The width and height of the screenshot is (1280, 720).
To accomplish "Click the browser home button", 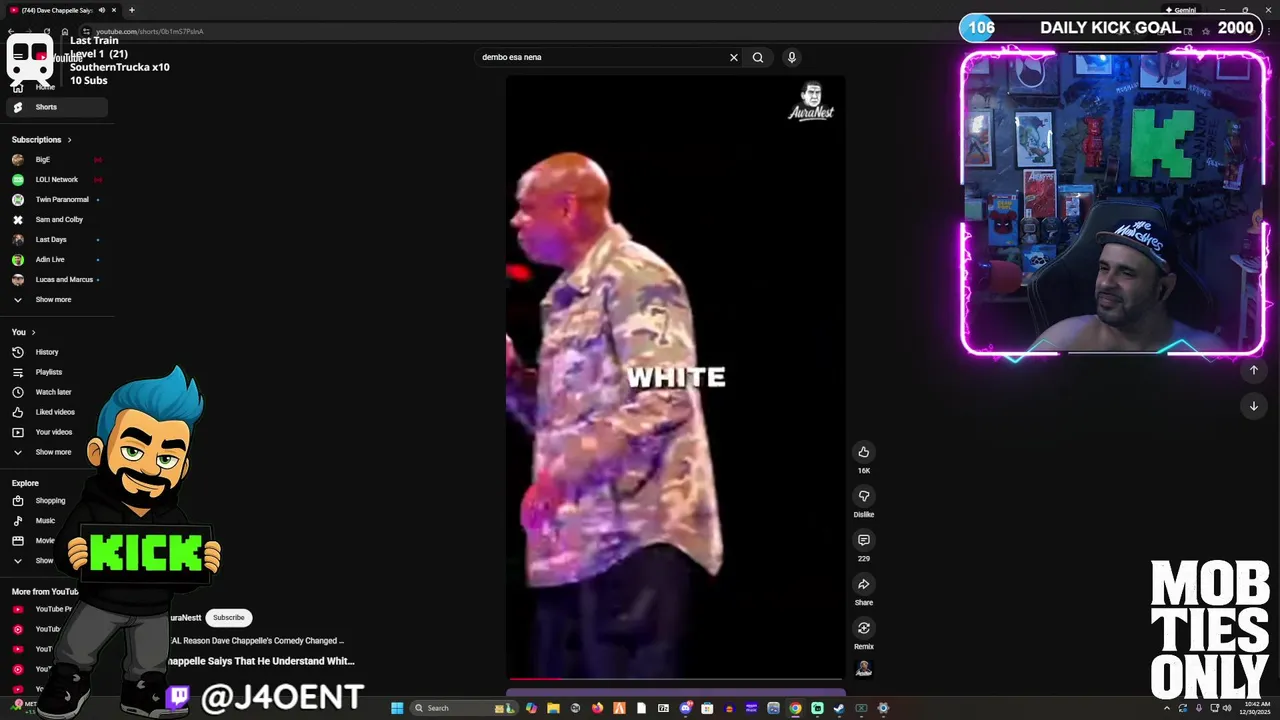I will coord(65,31).
